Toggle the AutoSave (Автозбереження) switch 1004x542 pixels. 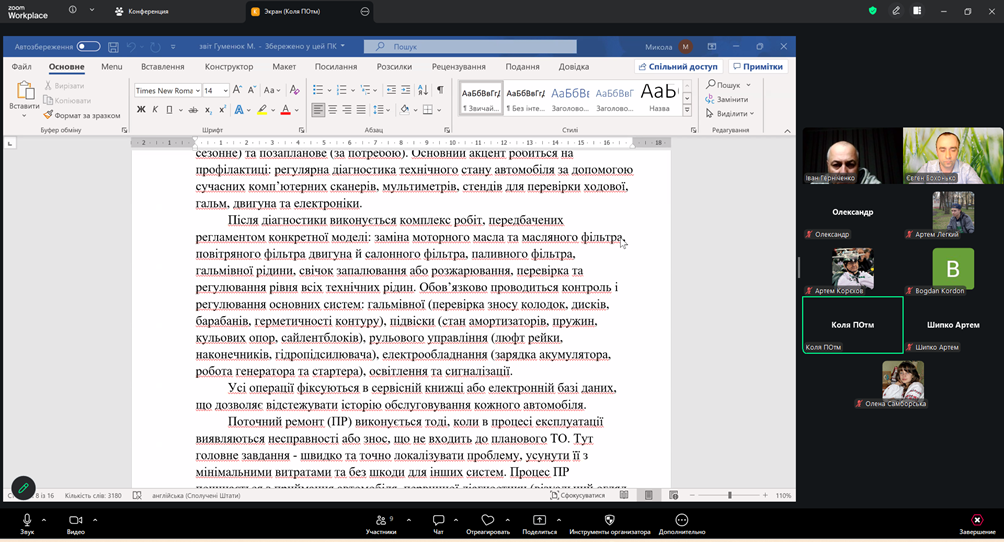[88, 46]
